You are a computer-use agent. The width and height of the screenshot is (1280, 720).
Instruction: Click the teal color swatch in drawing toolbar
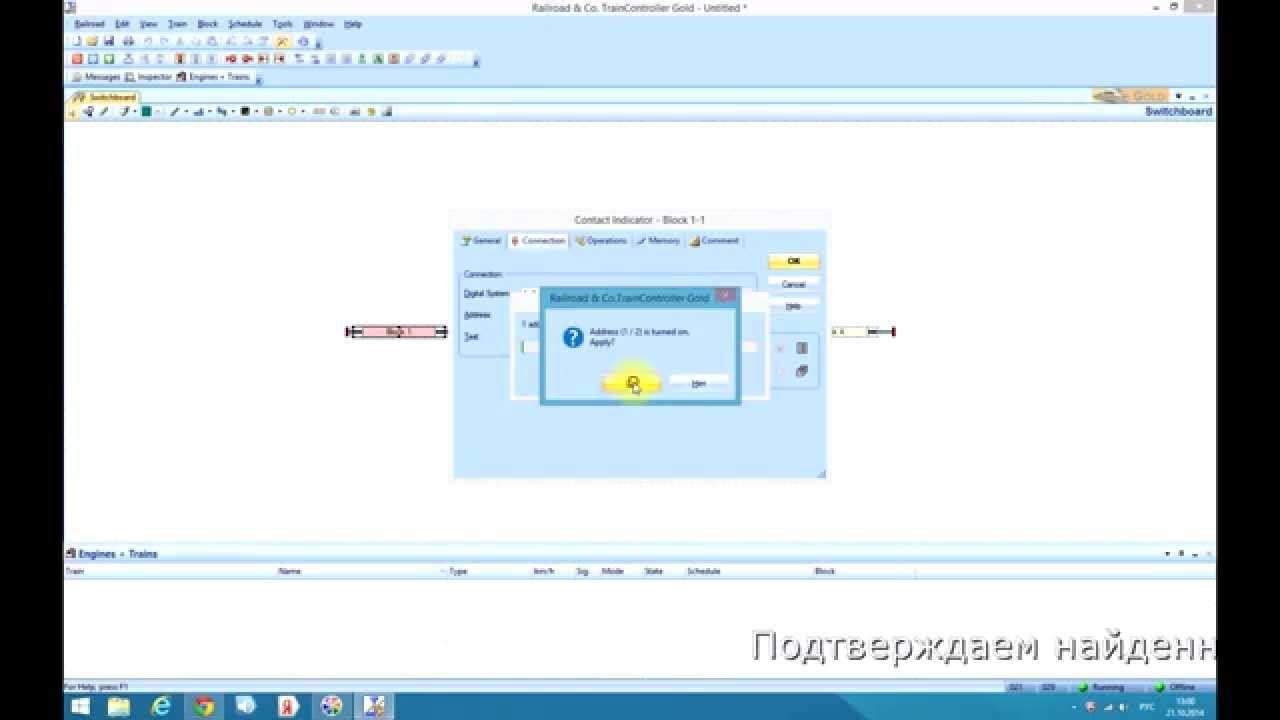click(x=146, y=112)
